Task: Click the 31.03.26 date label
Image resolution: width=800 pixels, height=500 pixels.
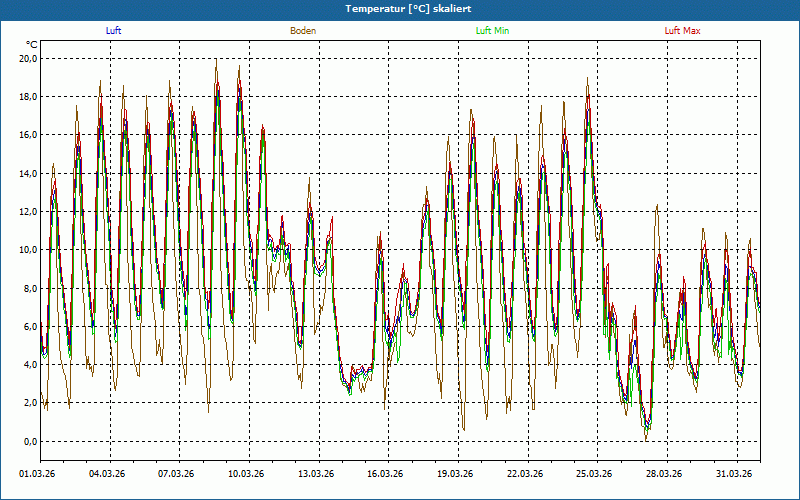Action: (x=733, y=474)
